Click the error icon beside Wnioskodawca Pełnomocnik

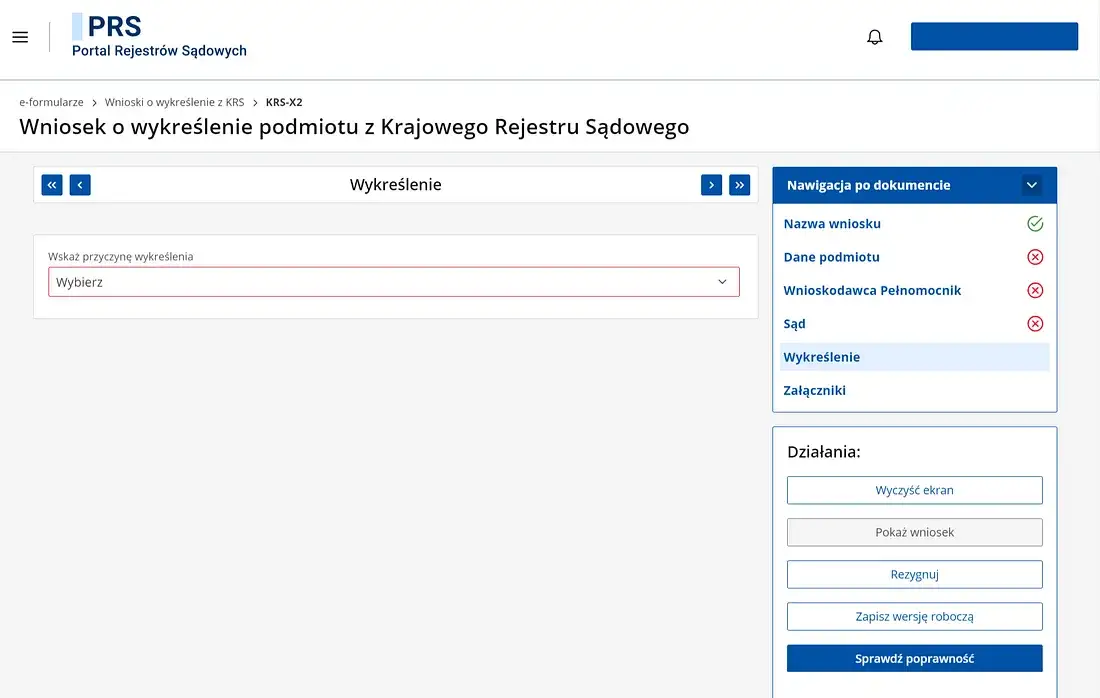1034,290
